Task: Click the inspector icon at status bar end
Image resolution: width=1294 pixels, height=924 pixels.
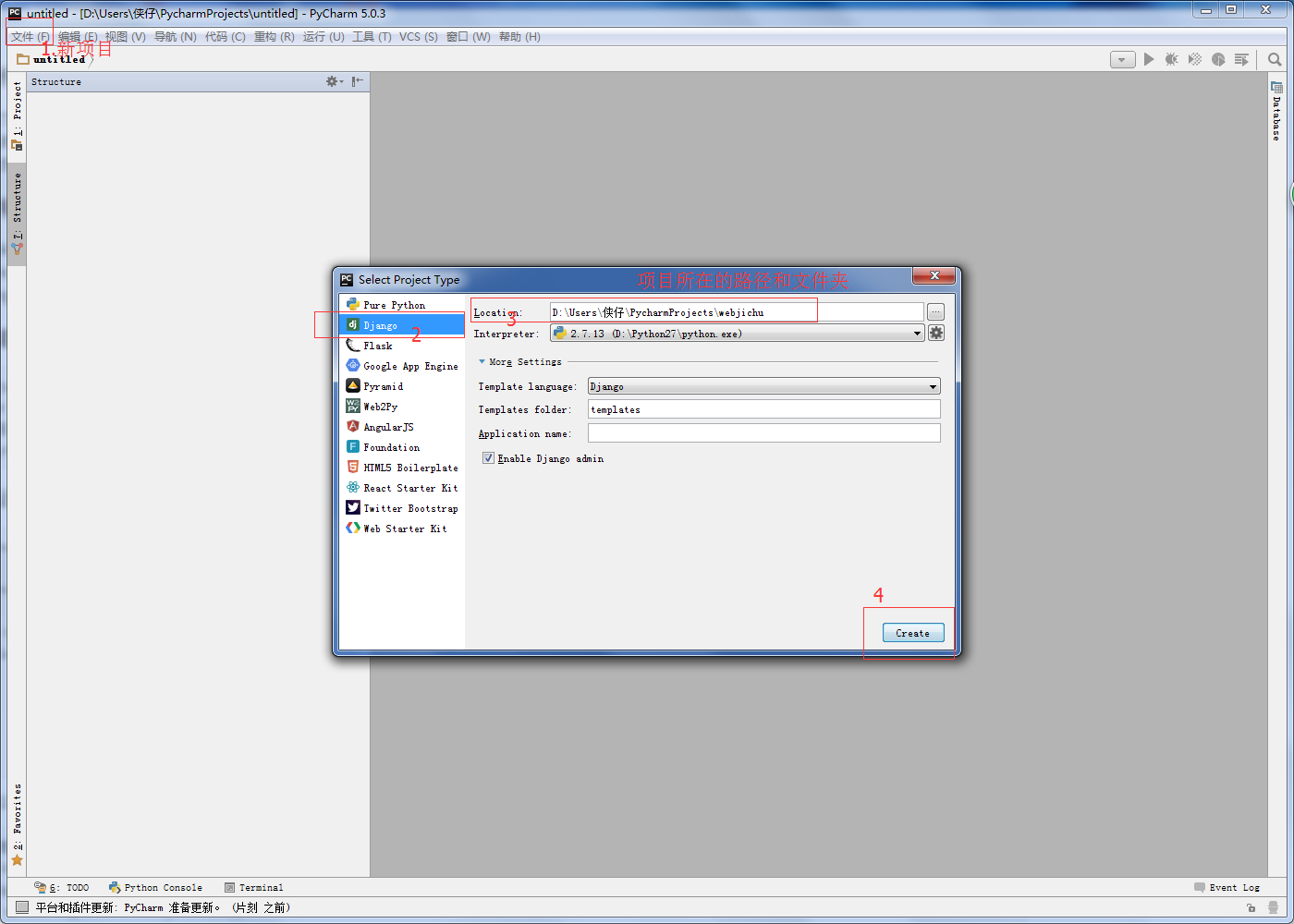Action: pyautogui.click(x=1273, y=907)
